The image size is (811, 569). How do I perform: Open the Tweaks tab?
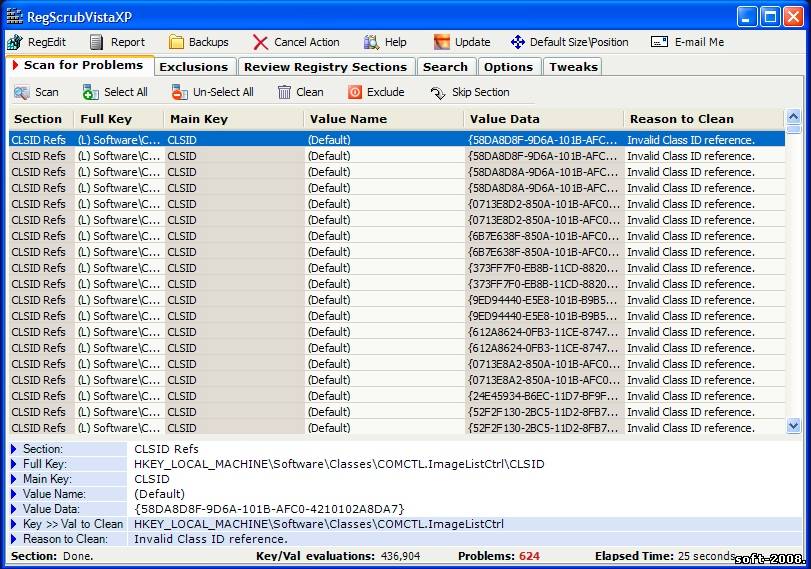click(573, 67)
